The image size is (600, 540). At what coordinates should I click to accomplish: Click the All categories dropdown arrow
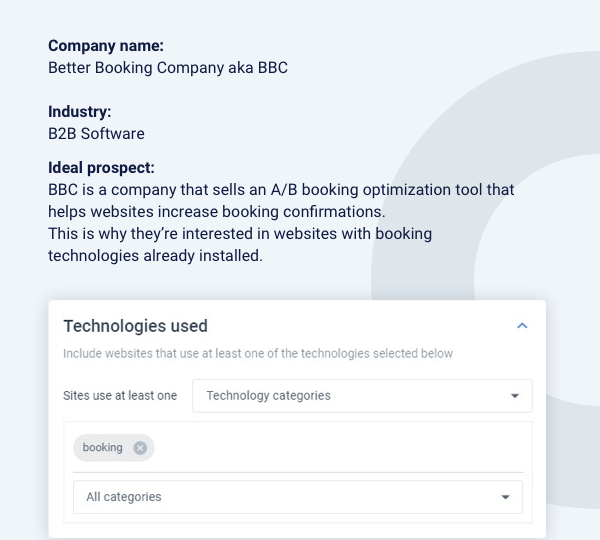point(505,497)
